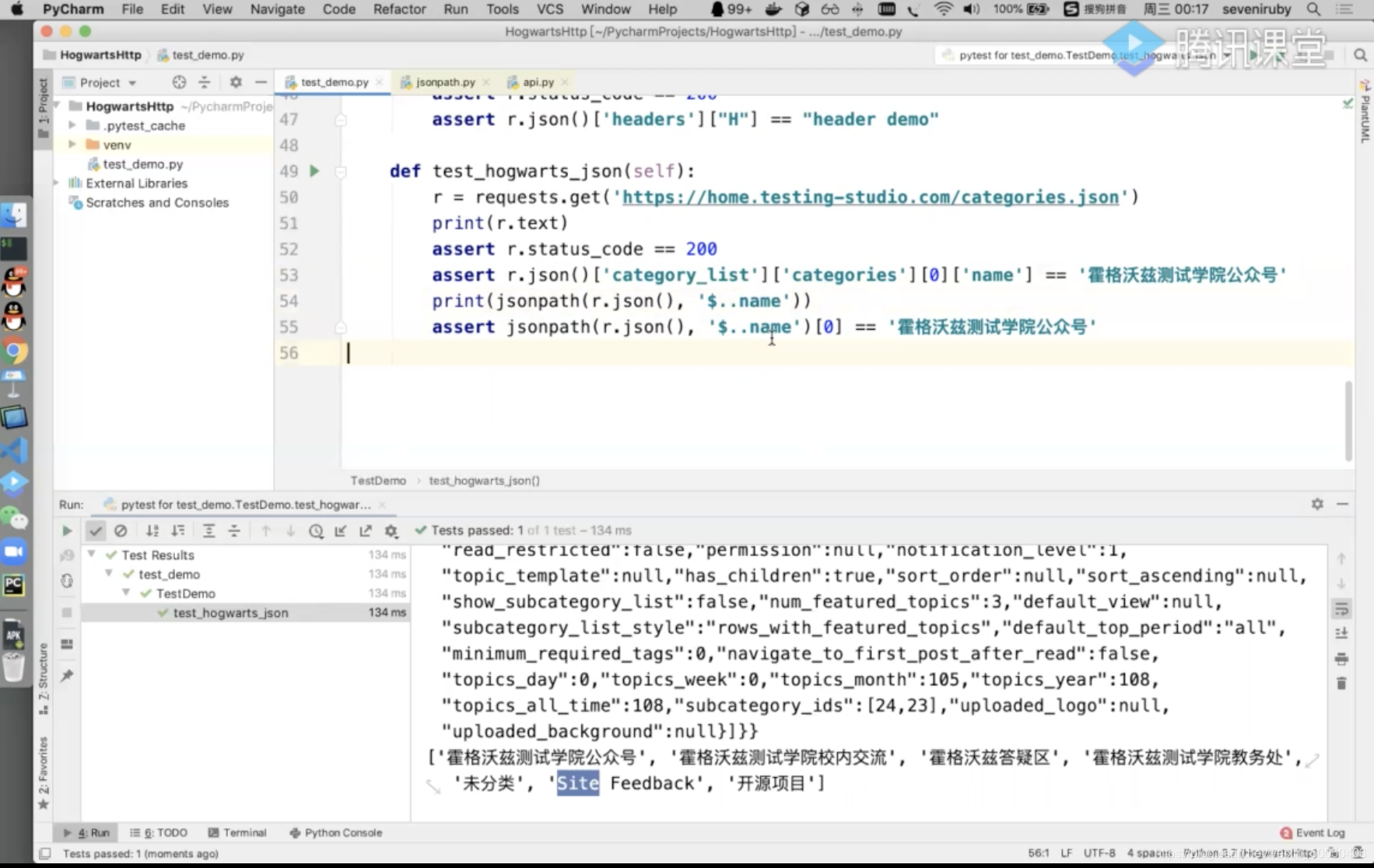
Task: Hide the Project panel
Action: pyautogui.click(x=261, y=82)
